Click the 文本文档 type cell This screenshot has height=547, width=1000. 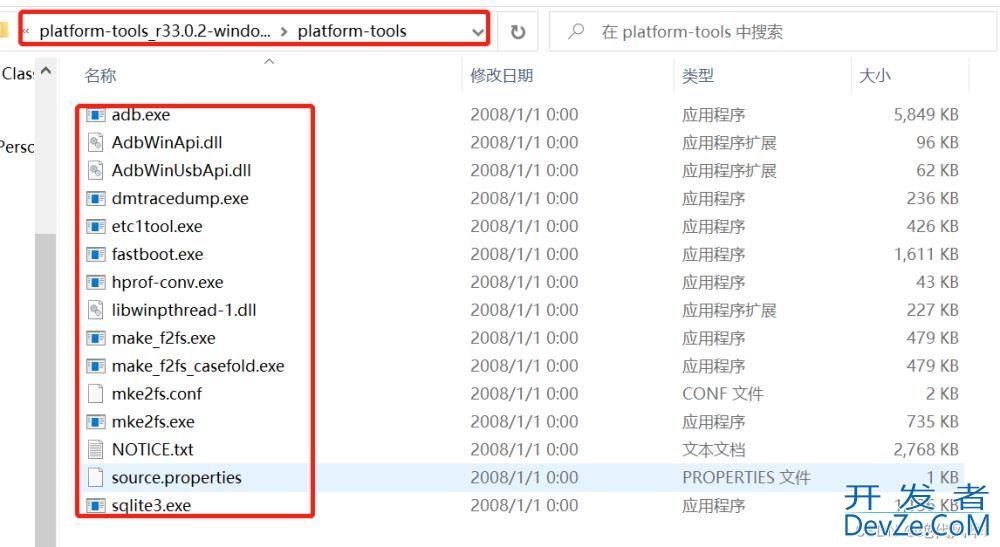click(x=714, y=449)
